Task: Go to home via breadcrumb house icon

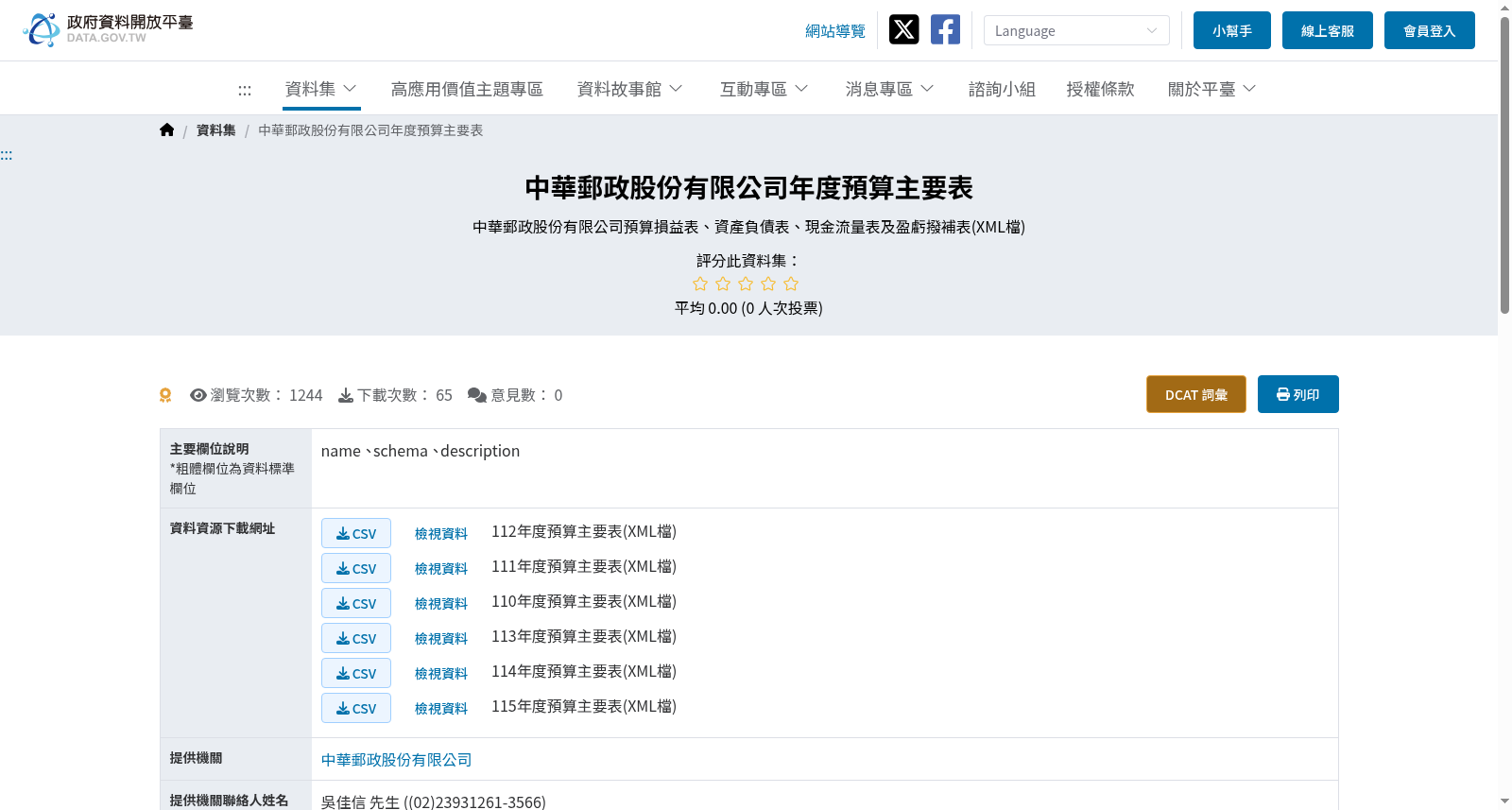Action: click(x=167, y=130)
